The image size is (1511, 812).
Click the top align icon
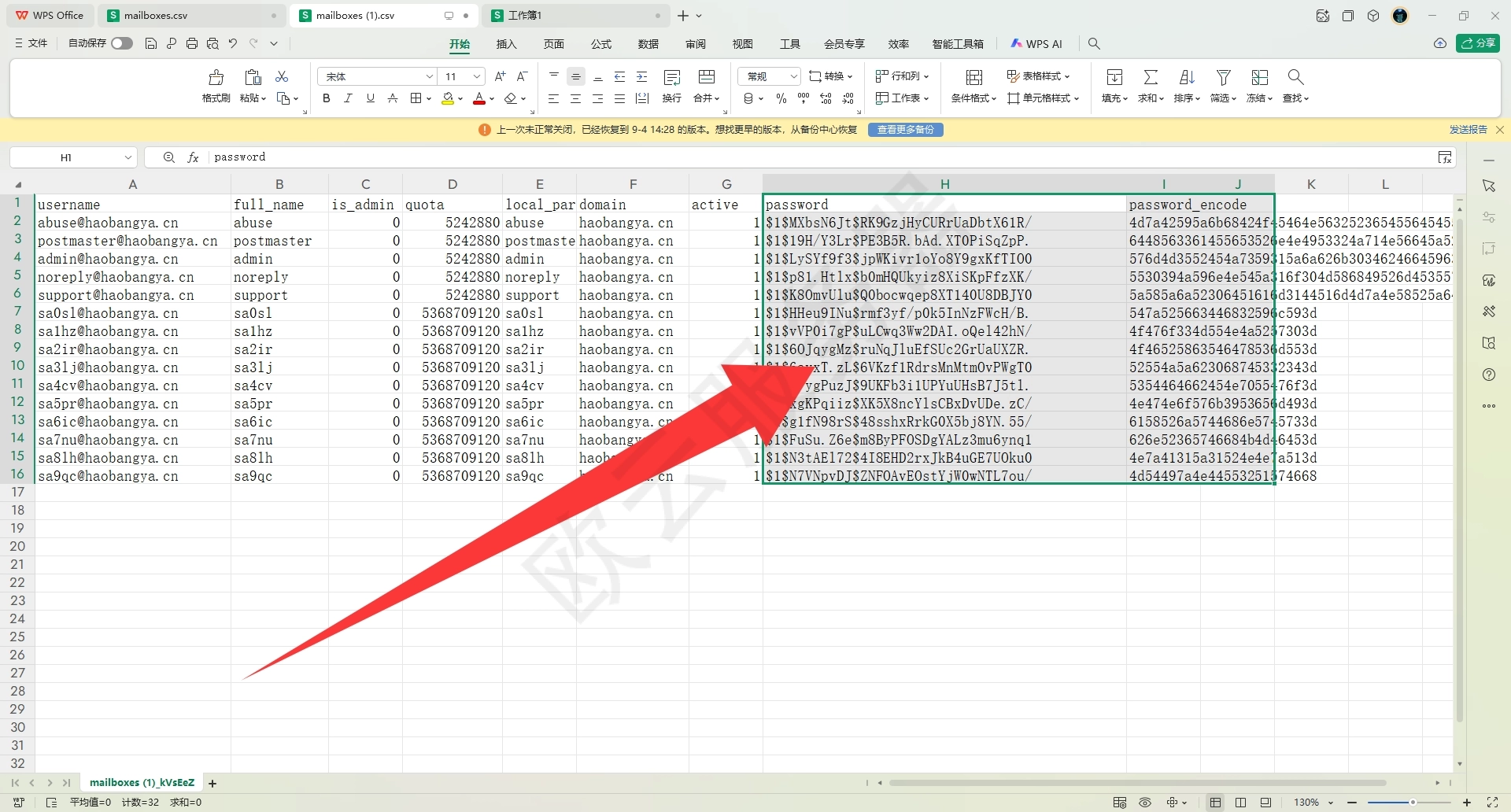(553, 76)
